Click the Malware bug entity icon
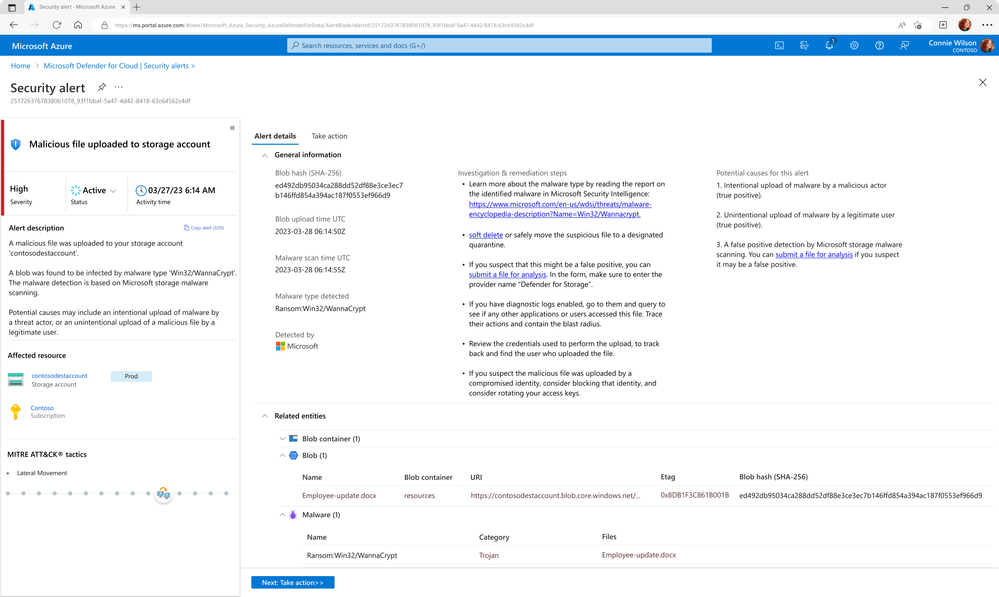Image resolution: width=999 pixels, height=597 pixels. pyautogui.click(x=293, y=515)
